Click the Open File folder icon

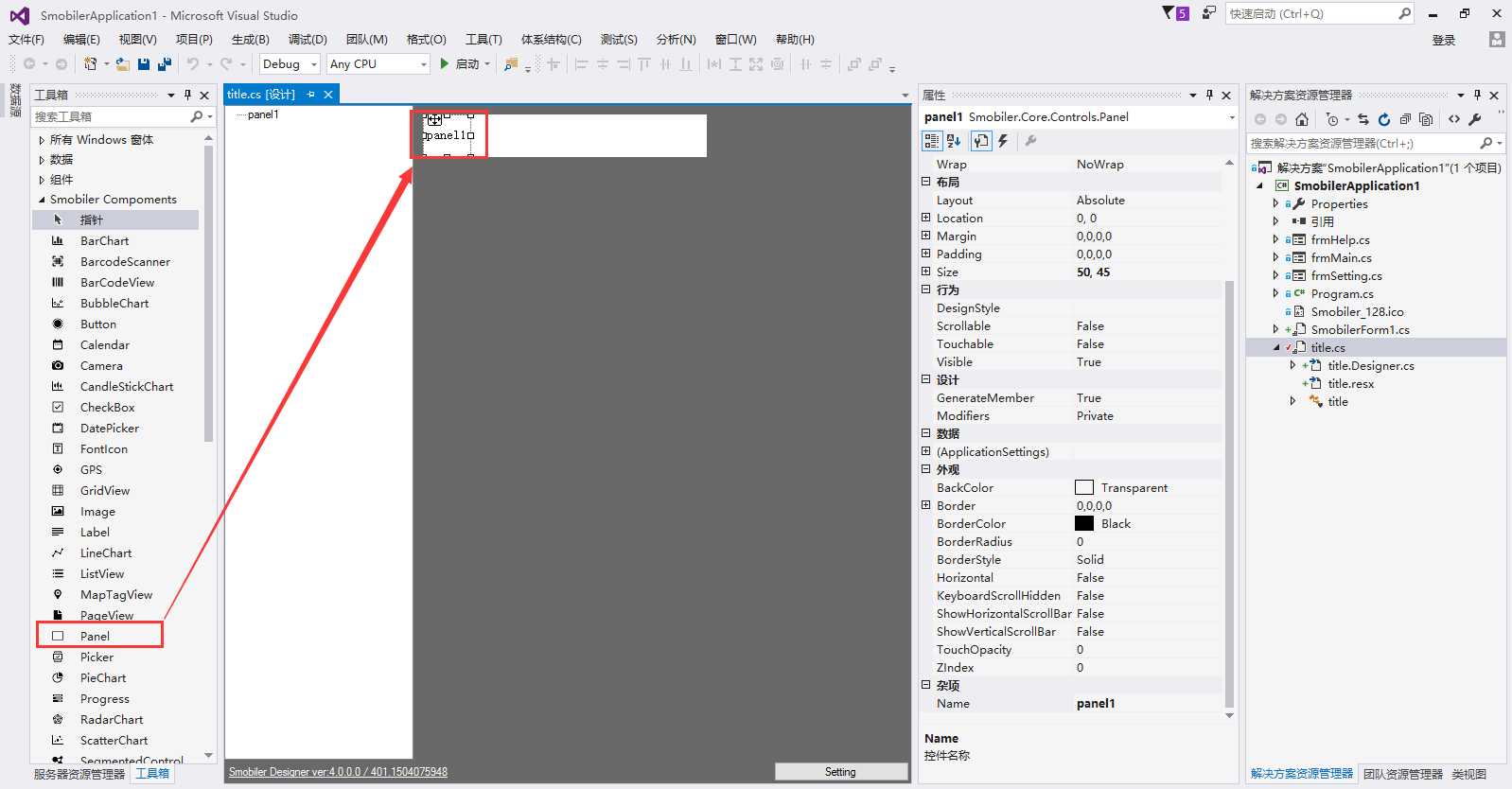click(123, 64)
